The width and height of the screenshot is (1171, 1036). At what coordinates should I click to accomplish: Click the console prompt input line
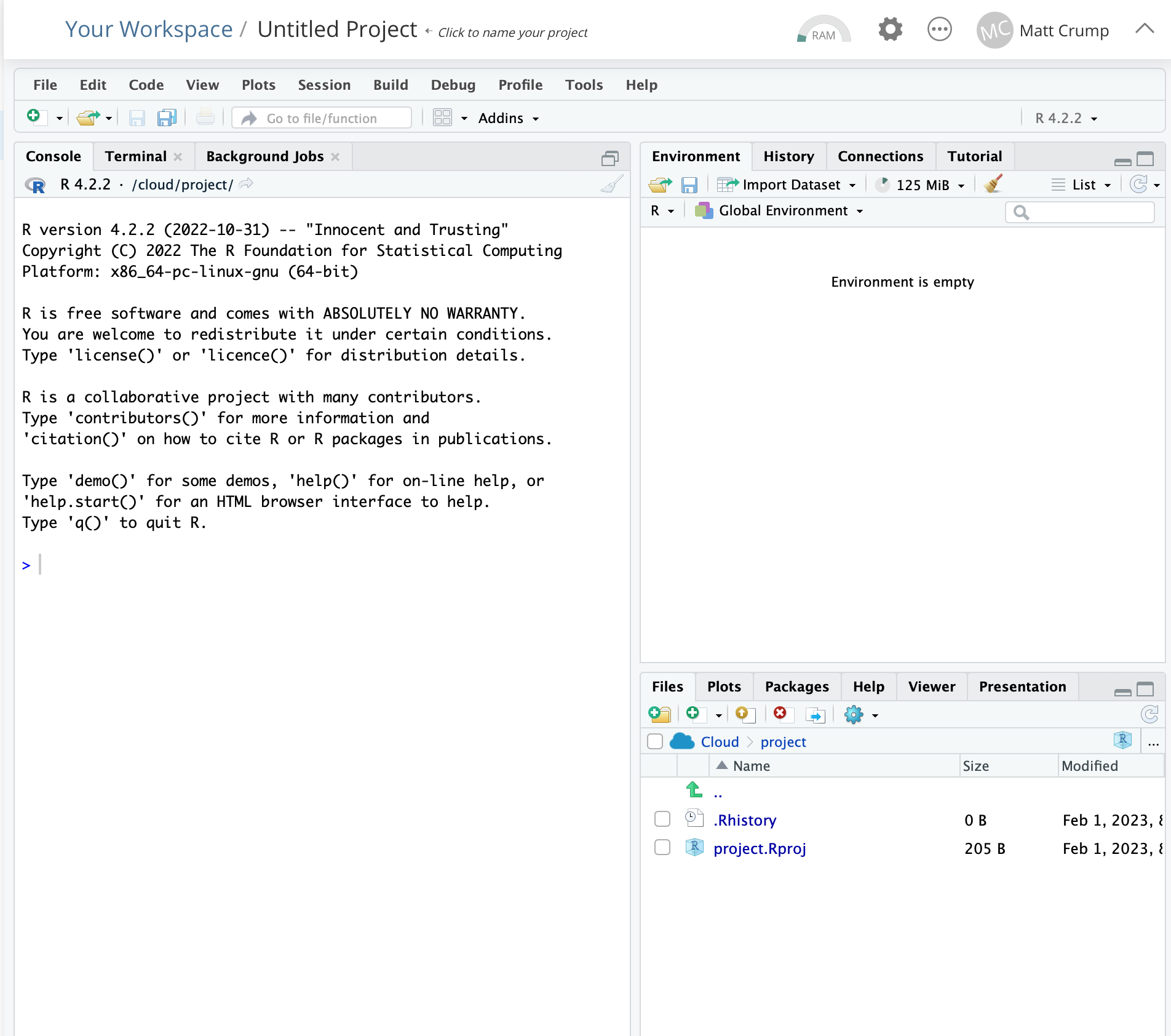pos(322,565)
